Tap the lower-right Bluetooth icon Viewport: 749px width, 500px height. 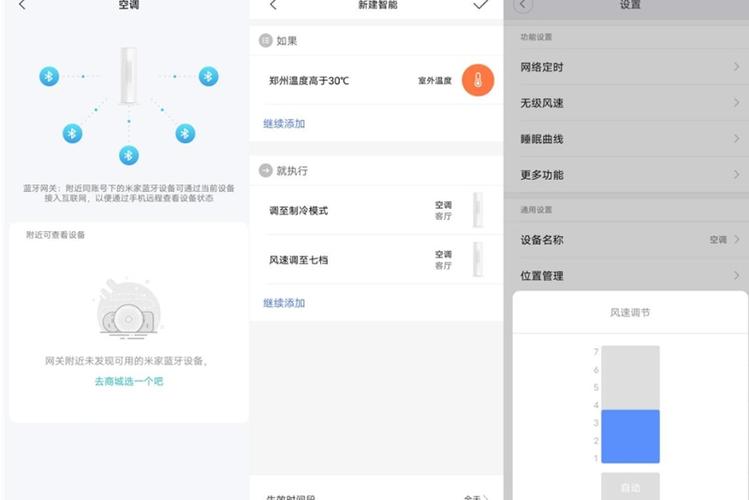tap(185, 134)
